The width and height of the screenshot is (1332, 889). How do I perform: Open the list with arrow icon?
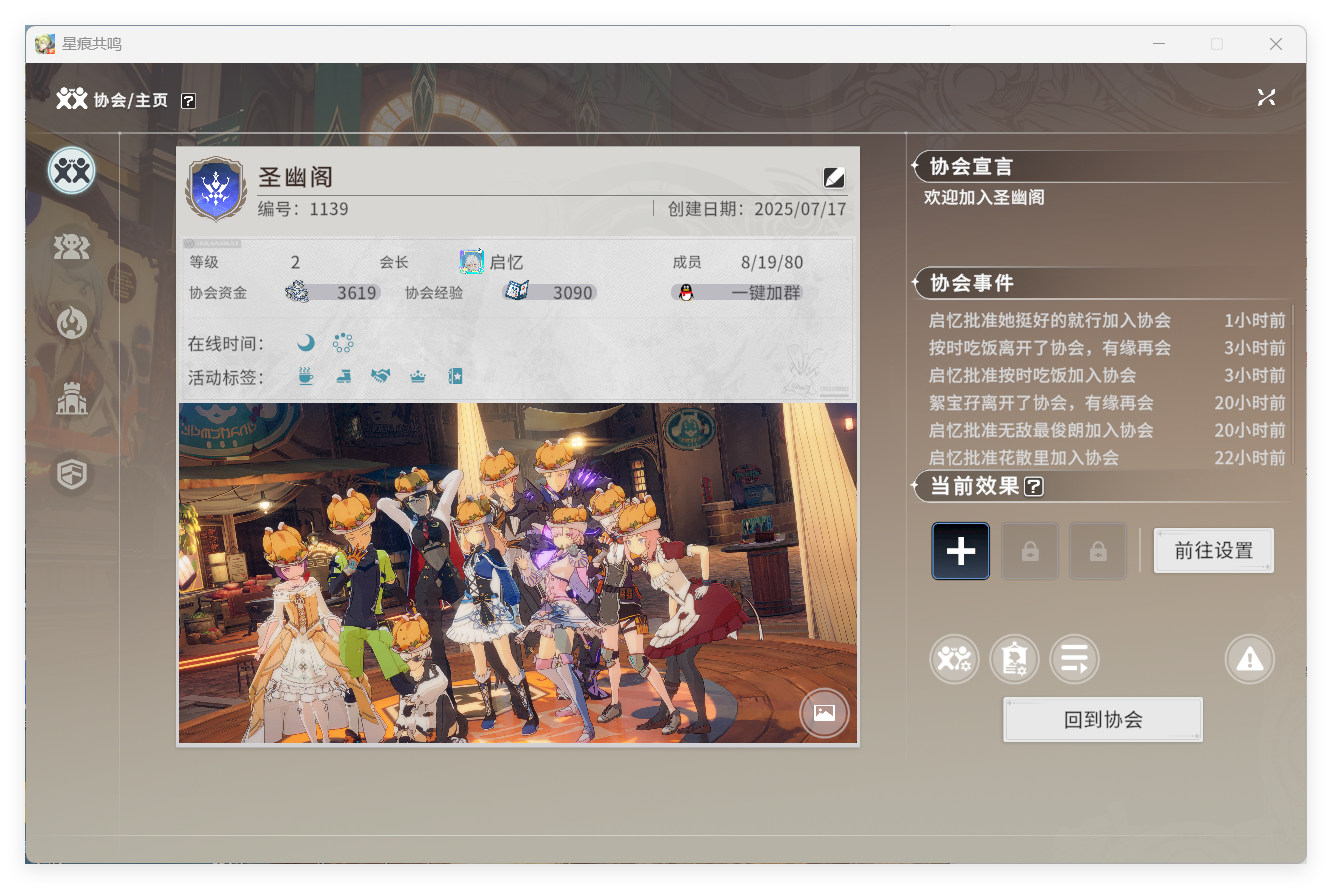coord(1074,659)
